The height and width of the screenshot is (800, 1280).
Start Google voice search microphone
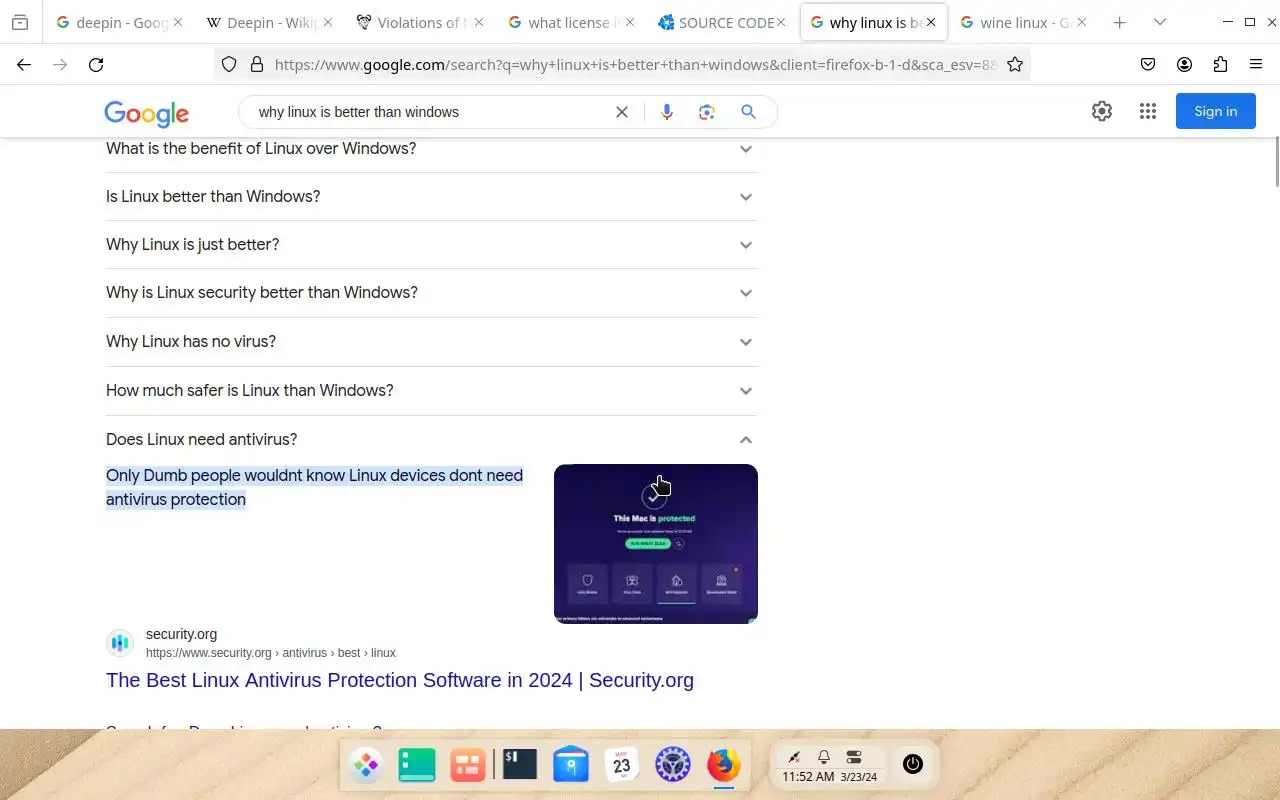[x=667, y=112]
